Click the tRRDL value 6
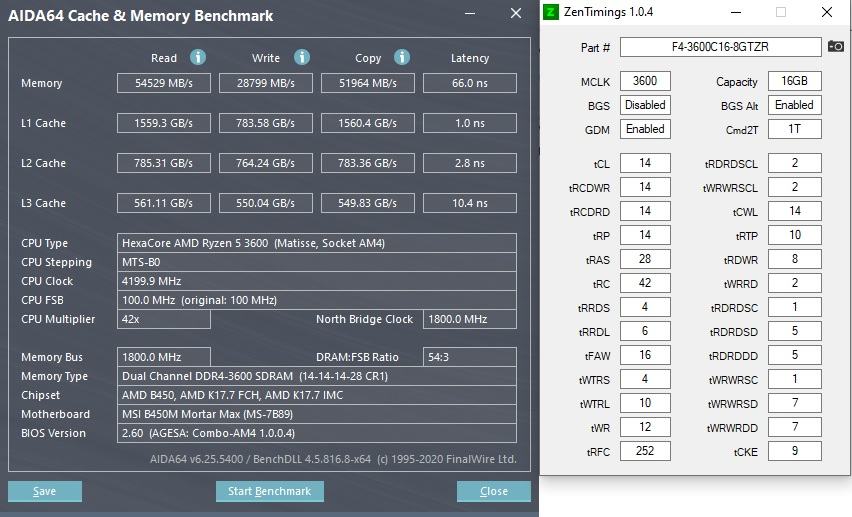This screenshot has width=852, height=517. click(x=645, y=331)
